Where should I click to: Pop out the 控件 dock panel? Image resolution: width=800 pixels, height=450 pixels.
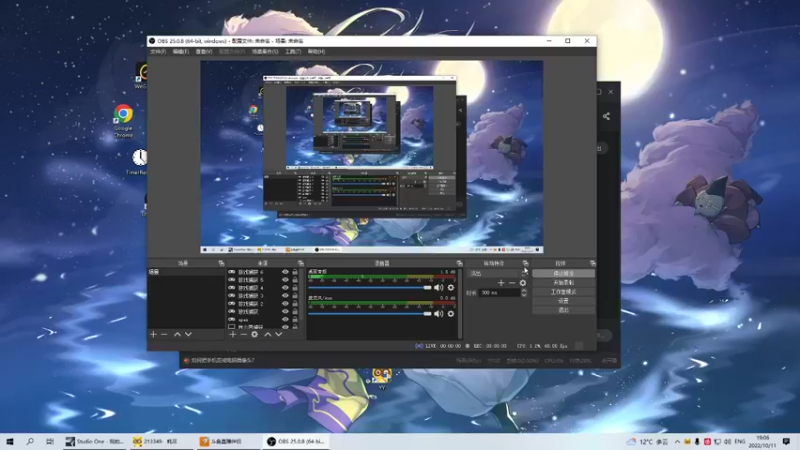[592, 263]
